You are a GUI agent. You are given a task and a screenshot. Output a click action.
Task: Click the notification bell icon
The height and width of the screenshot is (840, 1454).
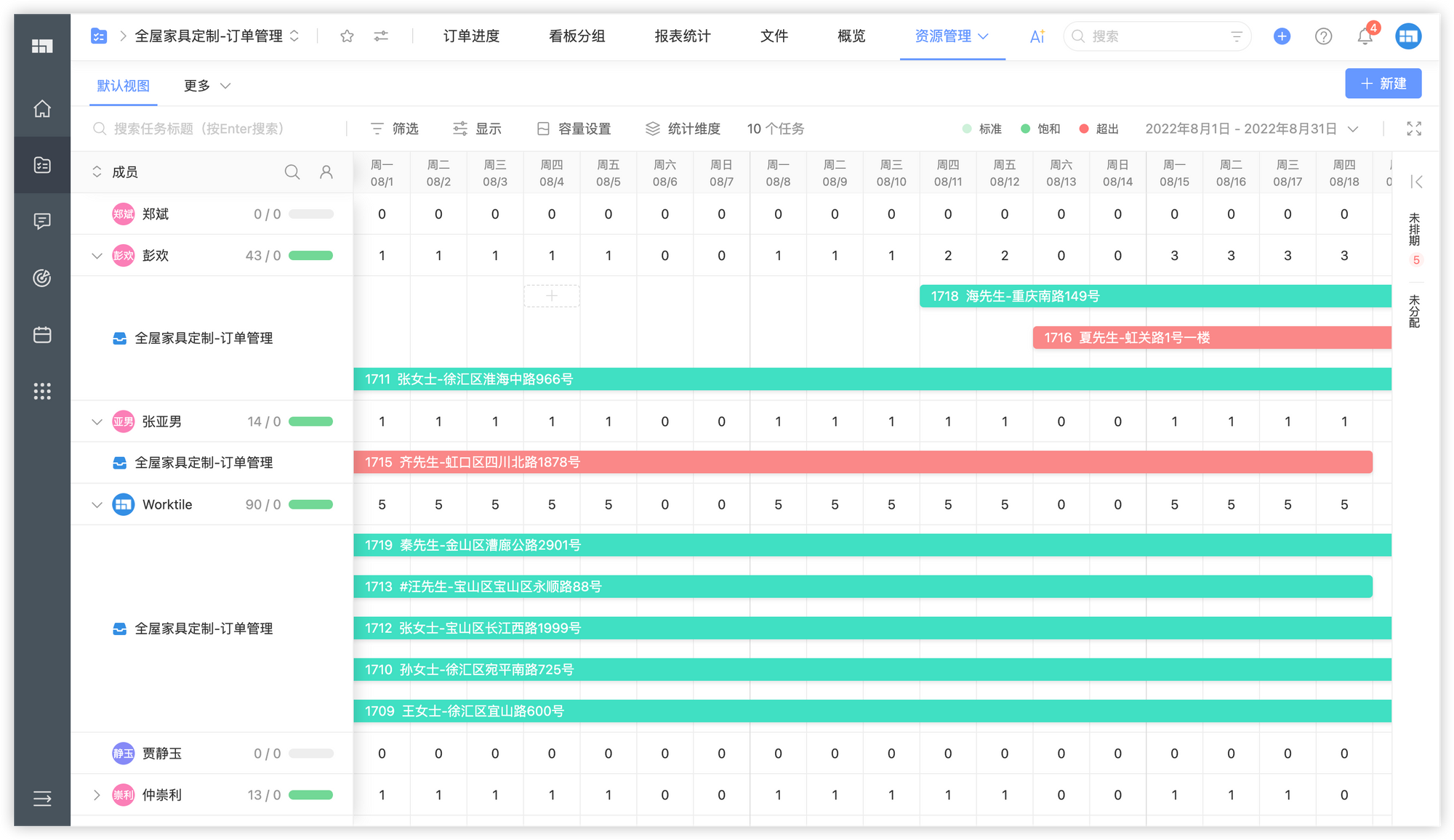1365,36
